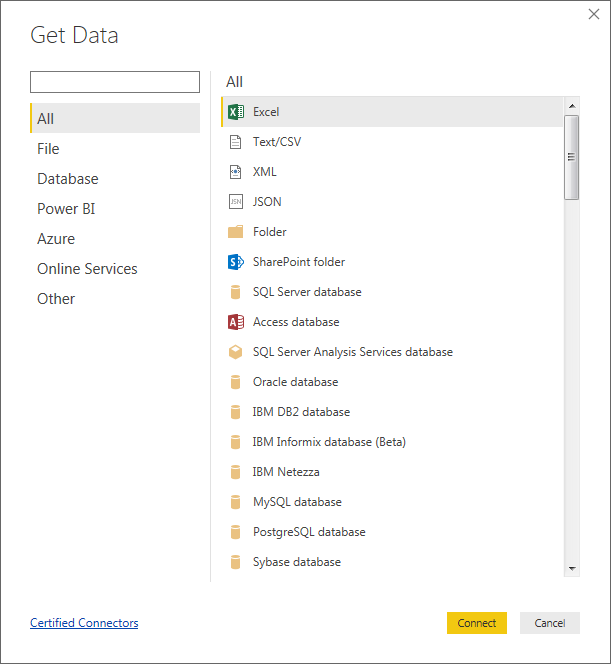This screenshot has height=664, width=611.
Task: Select MySQL database label
Action: point(297,502)
